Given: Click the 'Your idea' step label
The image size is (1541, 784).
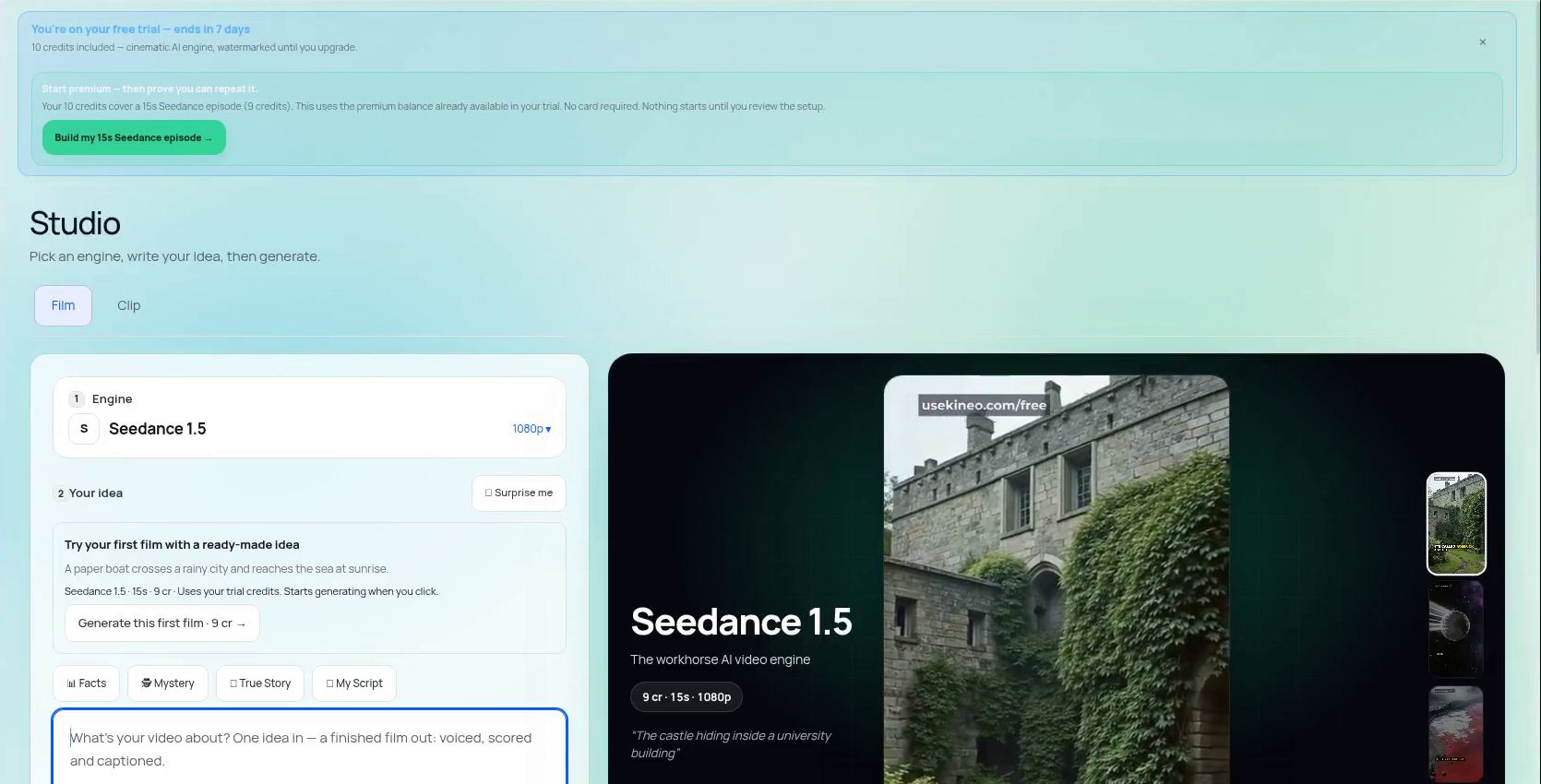Looking at the screenshot, I should [96, 493].
